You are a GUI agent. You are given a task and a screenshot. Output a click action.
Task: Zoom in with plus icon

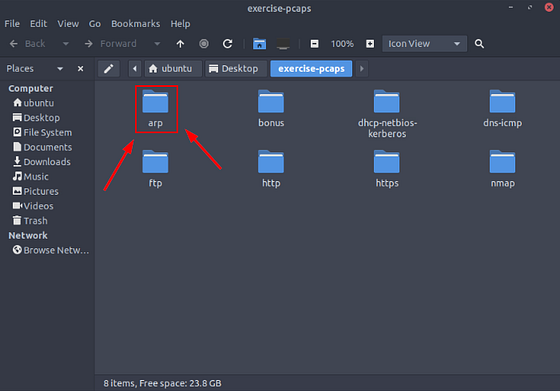tap(370, 44)
